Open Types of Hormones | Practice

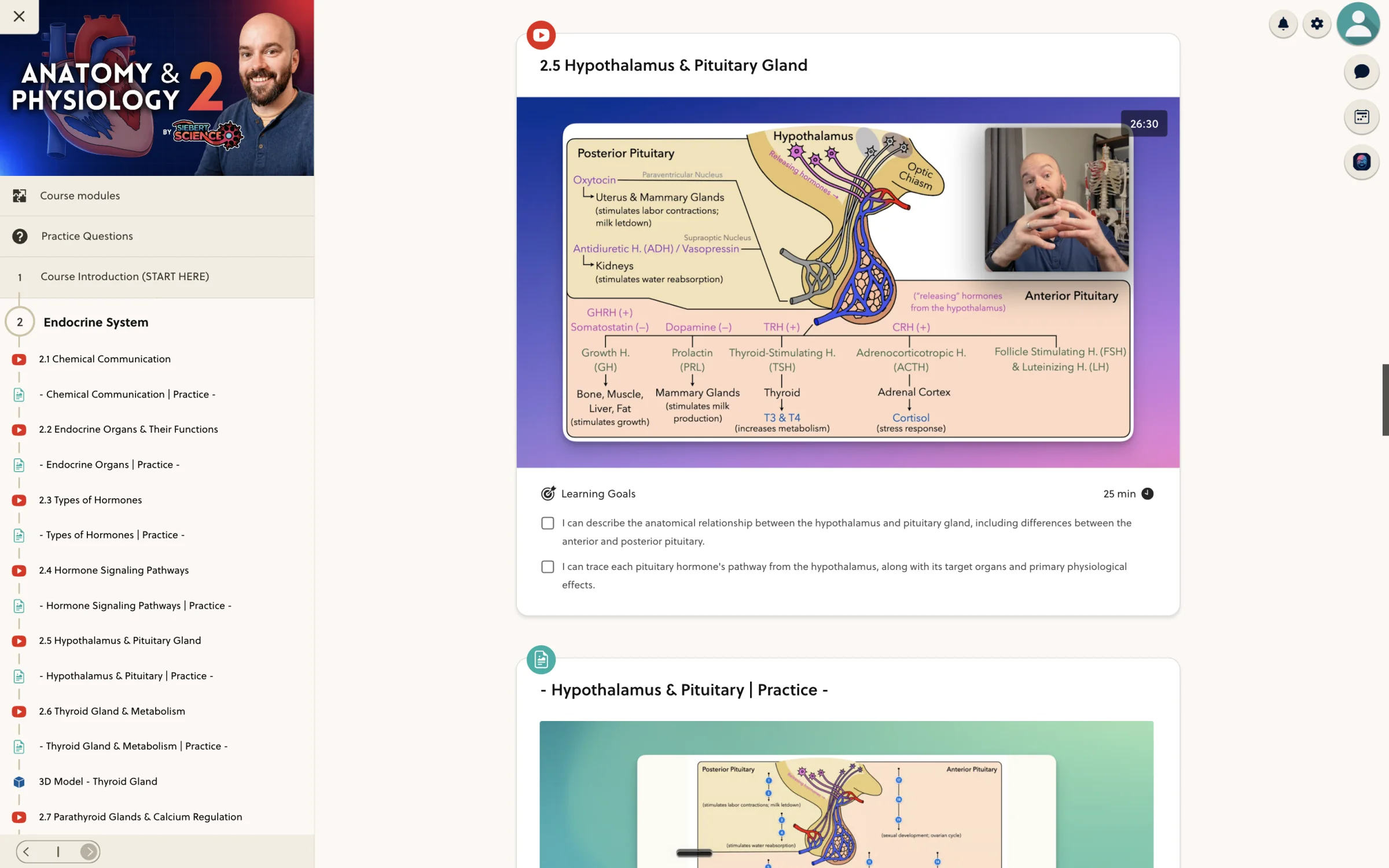tap(112, 535)
